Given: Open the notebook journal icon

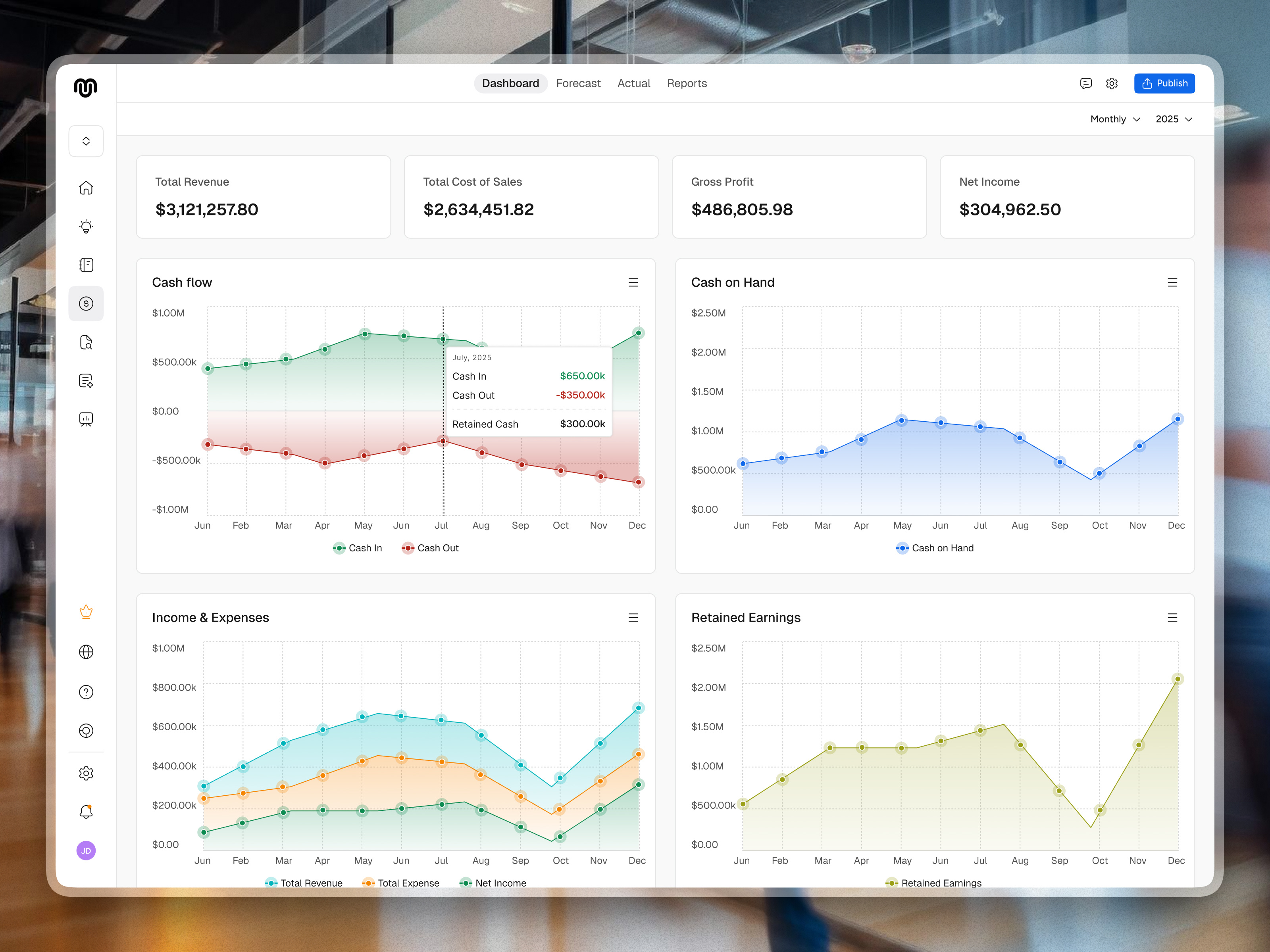Looking at the screenshot, I should (x=86, y=265).
